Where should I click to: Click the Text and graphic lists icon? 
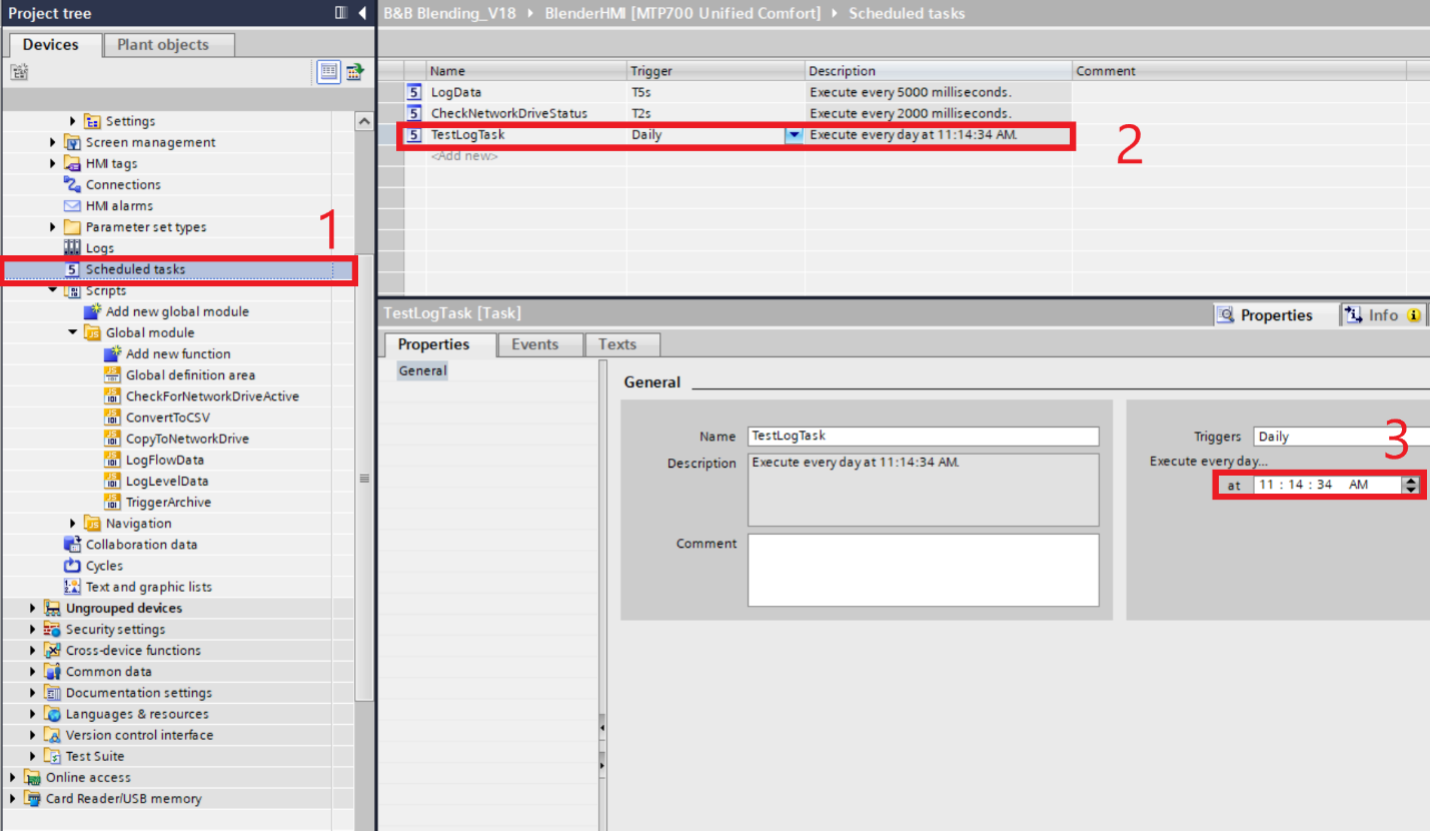[x=72, y=586]
